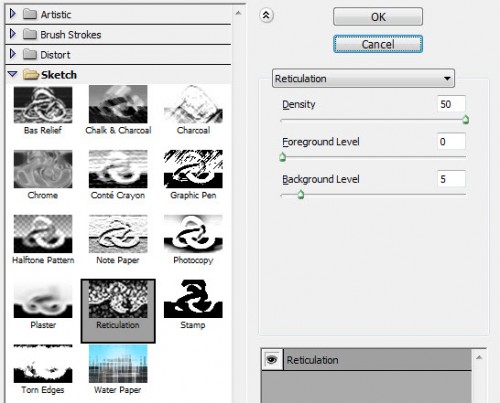Pick the Photocopy filter thumbnail
Viewport: 500px width, 403px height.
pyautogui.click(x=193, y=234)
